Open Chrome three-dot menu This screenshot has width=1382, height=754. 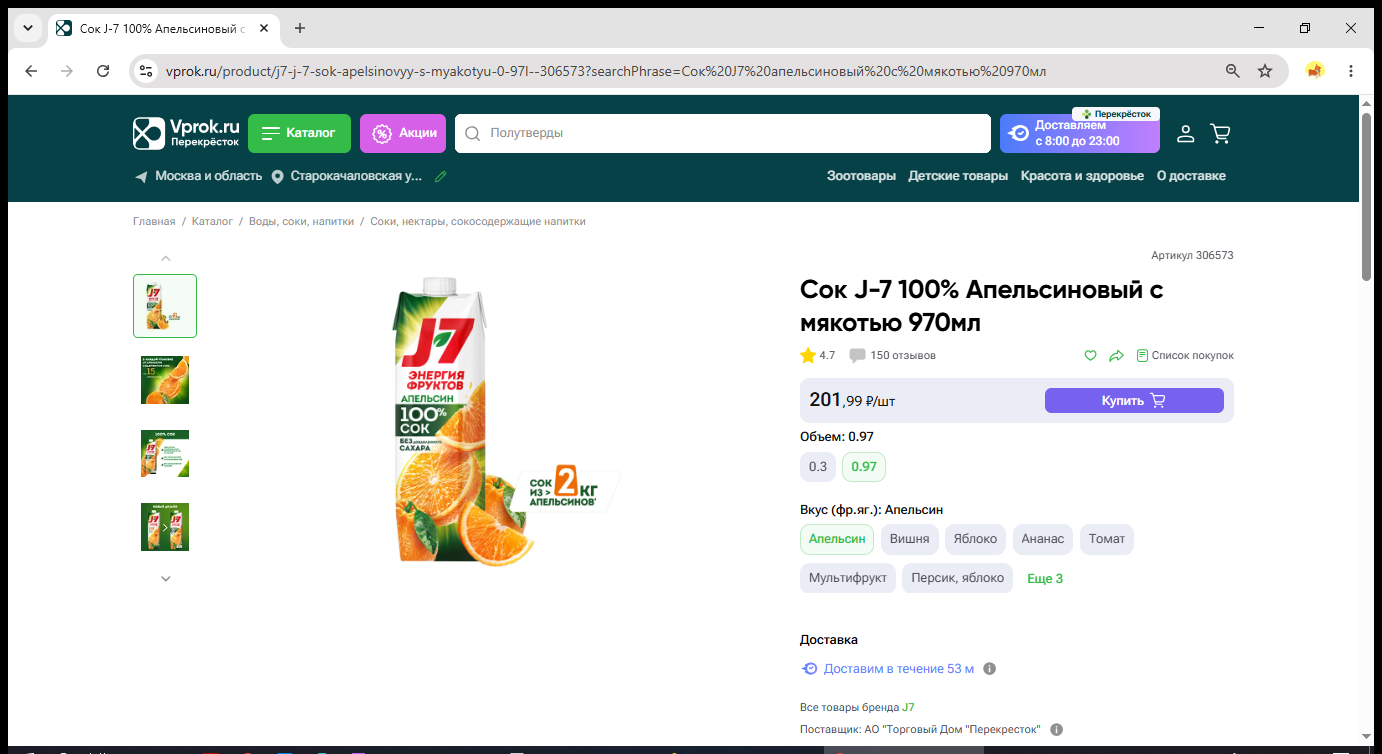coord(1351,71)
